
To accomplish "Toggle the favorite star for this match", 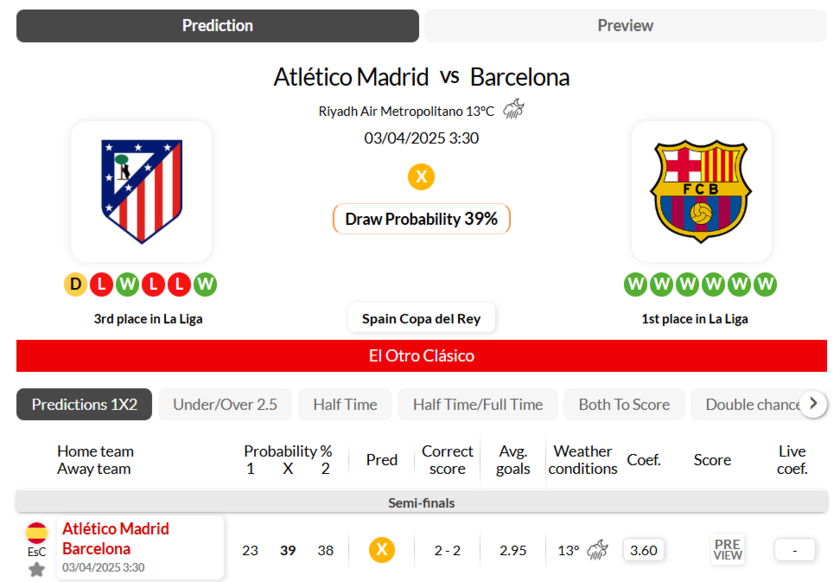I will (37, 569).
